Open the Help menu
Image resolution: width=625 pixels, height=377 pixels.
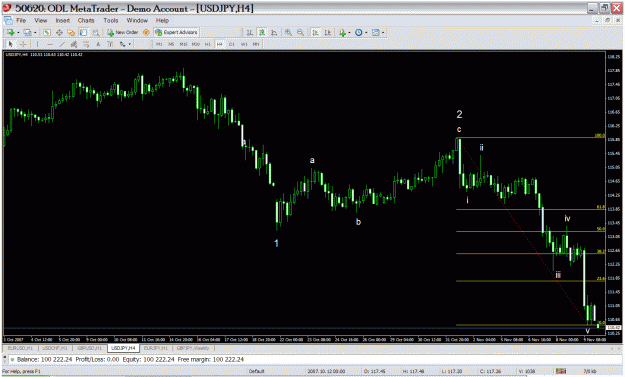tap(162, 20)
